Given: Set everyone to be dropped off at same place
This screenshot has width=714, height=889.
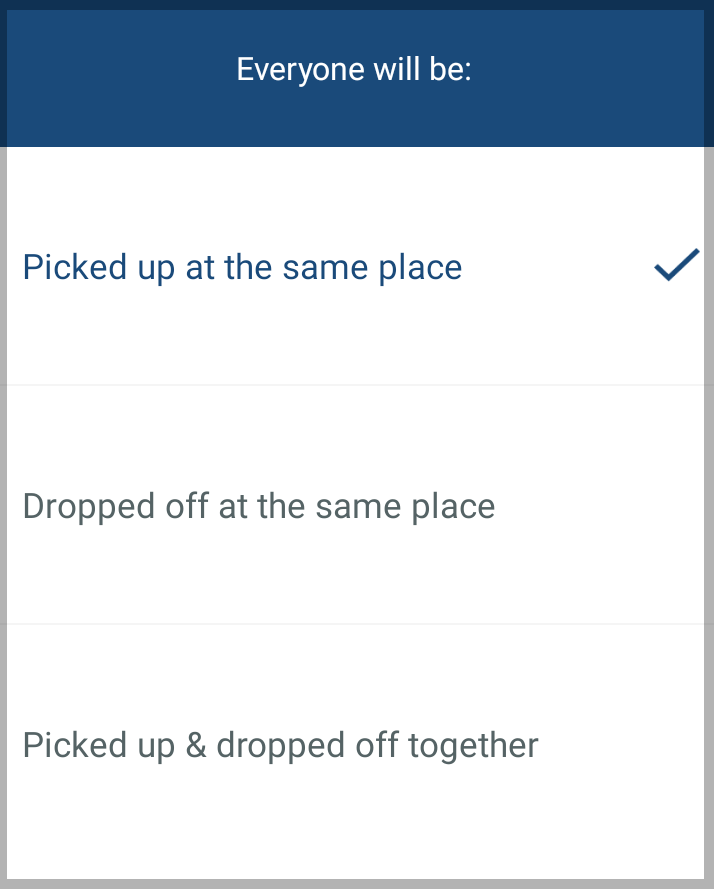Looking at the screenshot, I should 259,507.
